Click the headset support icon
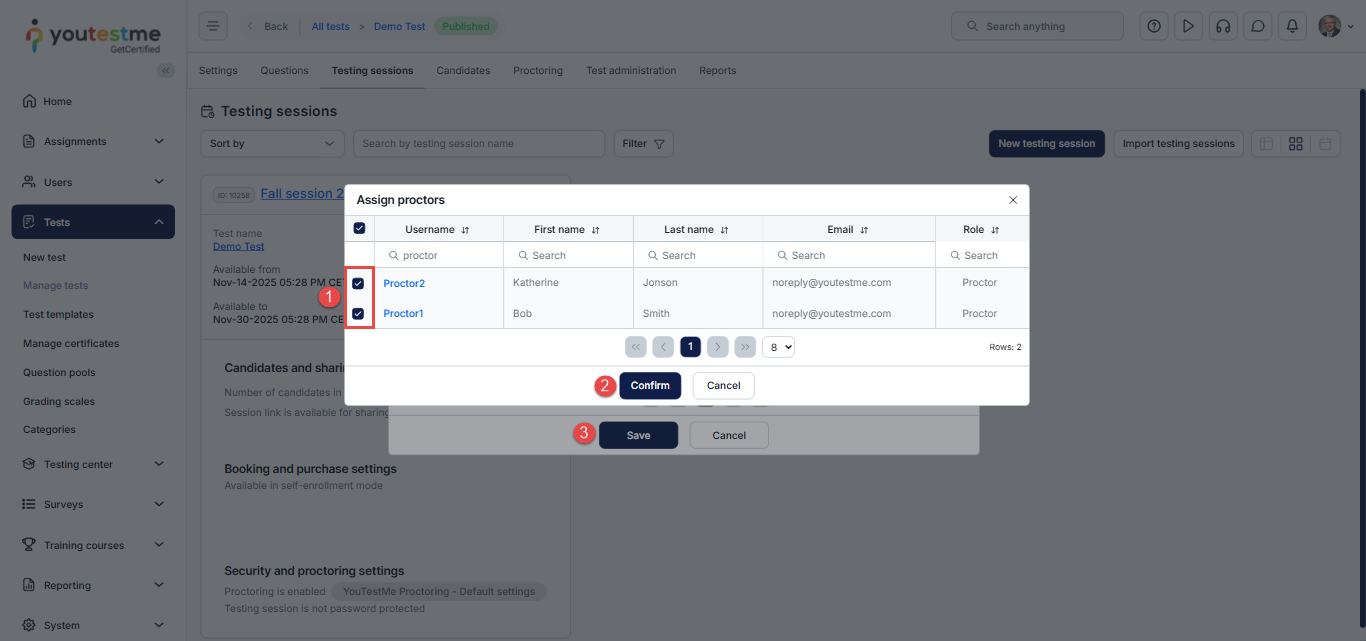The image size is (1366, 641). pyautogui.click(x=1222, y=26)
